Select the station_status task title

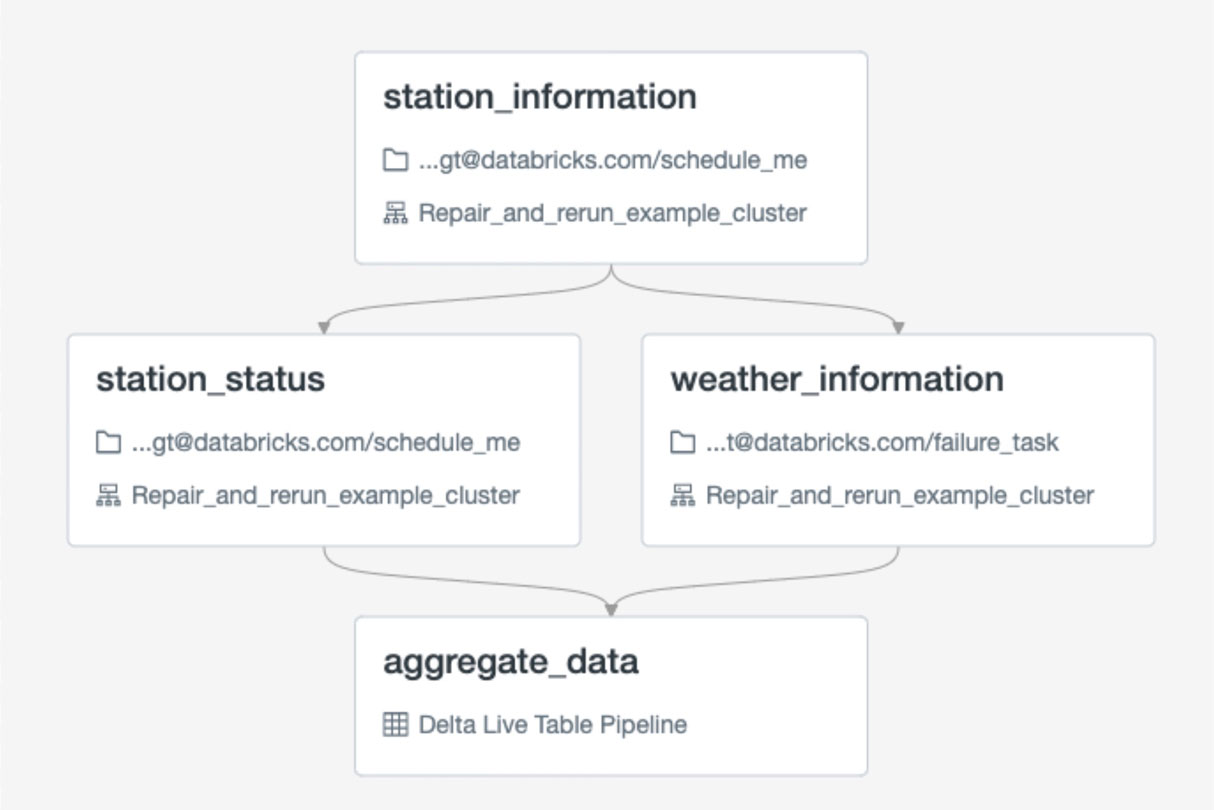[210, 379]
